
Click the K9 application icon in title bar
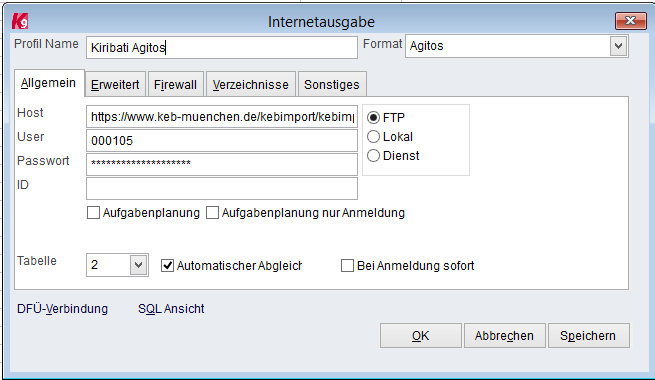(20, 21)
